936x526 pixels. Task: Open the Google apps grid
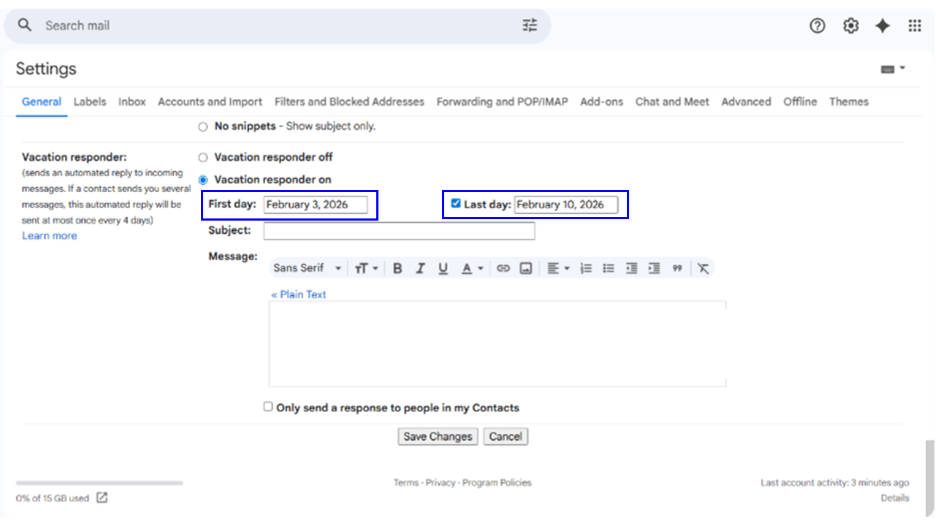pyautogui.click(x=914, y=26)
